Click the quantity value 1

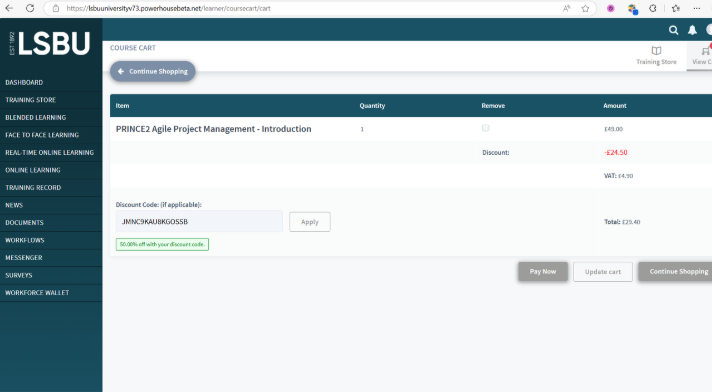click(362, 129)
